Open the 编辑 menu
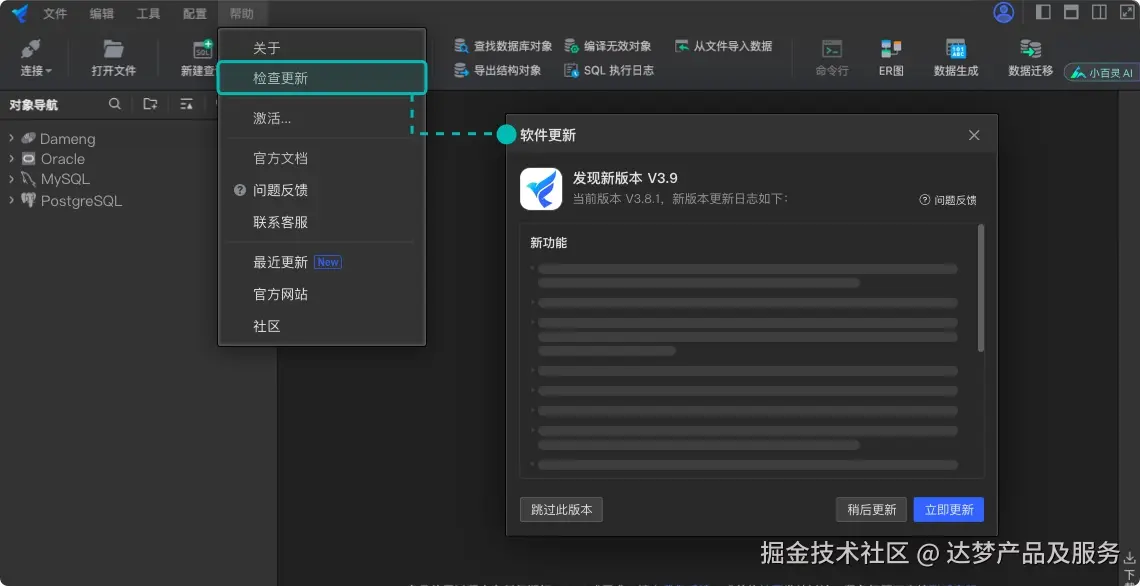This screenshot has width=1140, height=586. click(101, 13)
